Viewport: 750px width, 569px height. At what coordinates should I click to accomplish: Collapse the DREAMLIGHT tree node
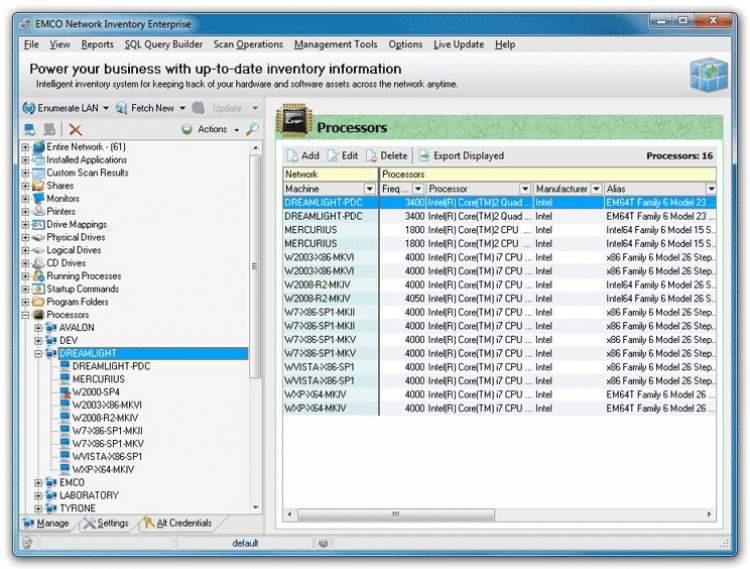pyautogui.click(x=39, y=353)
